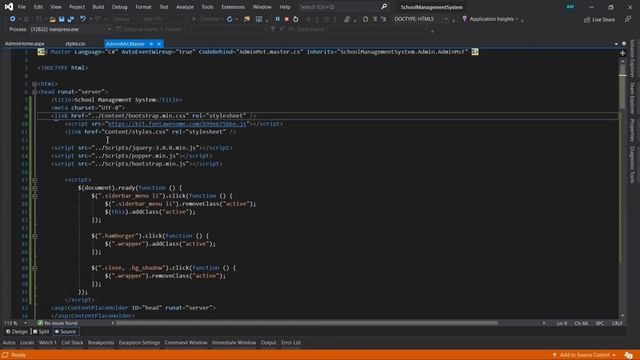Open the Help menu
Image resolution: width=640 pixels, height=360 pixels.
[x=285, y=7]
